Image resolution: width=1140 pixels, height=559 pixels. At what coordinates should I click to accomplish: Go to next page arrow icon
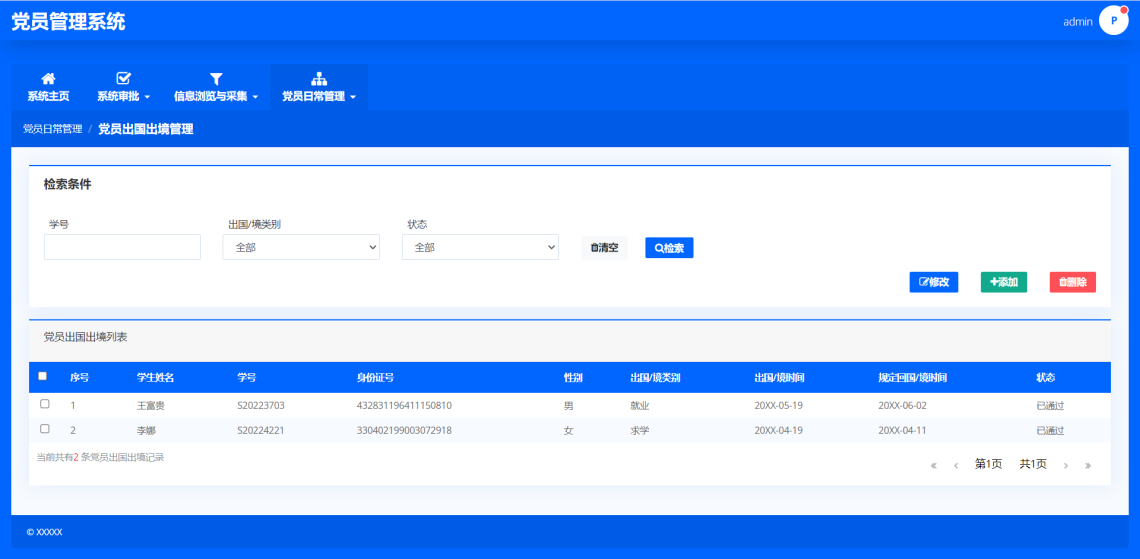tap(1065, 465)
